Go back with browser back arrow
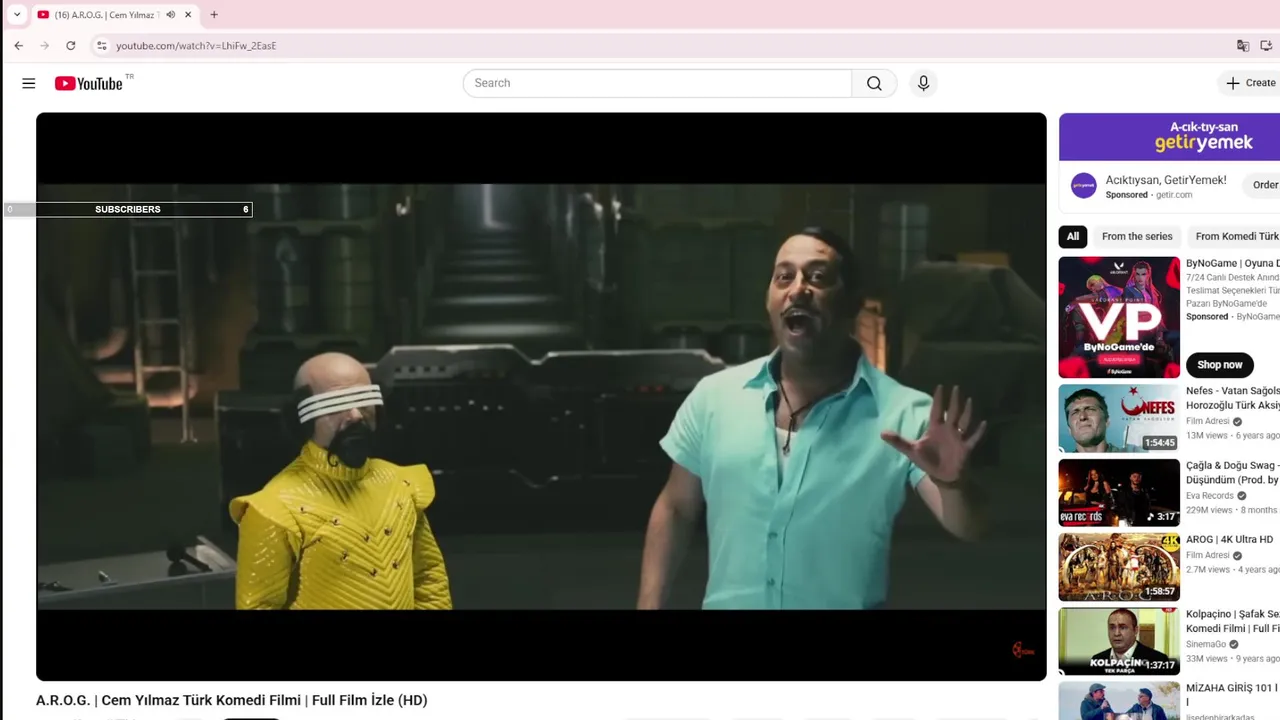1280x720 pixels. [18, 45]
